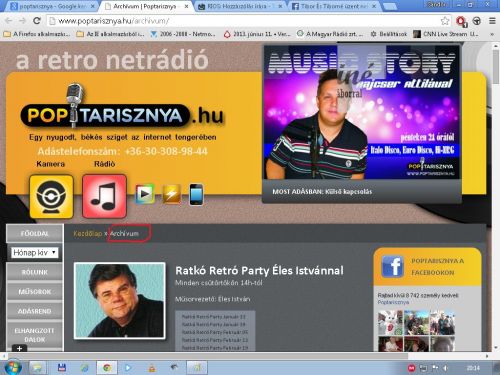This screenshot has width=500, height=375.
Task: Open the ELHANGZOTT DALOK menu item
Action: tap(34, 335)
